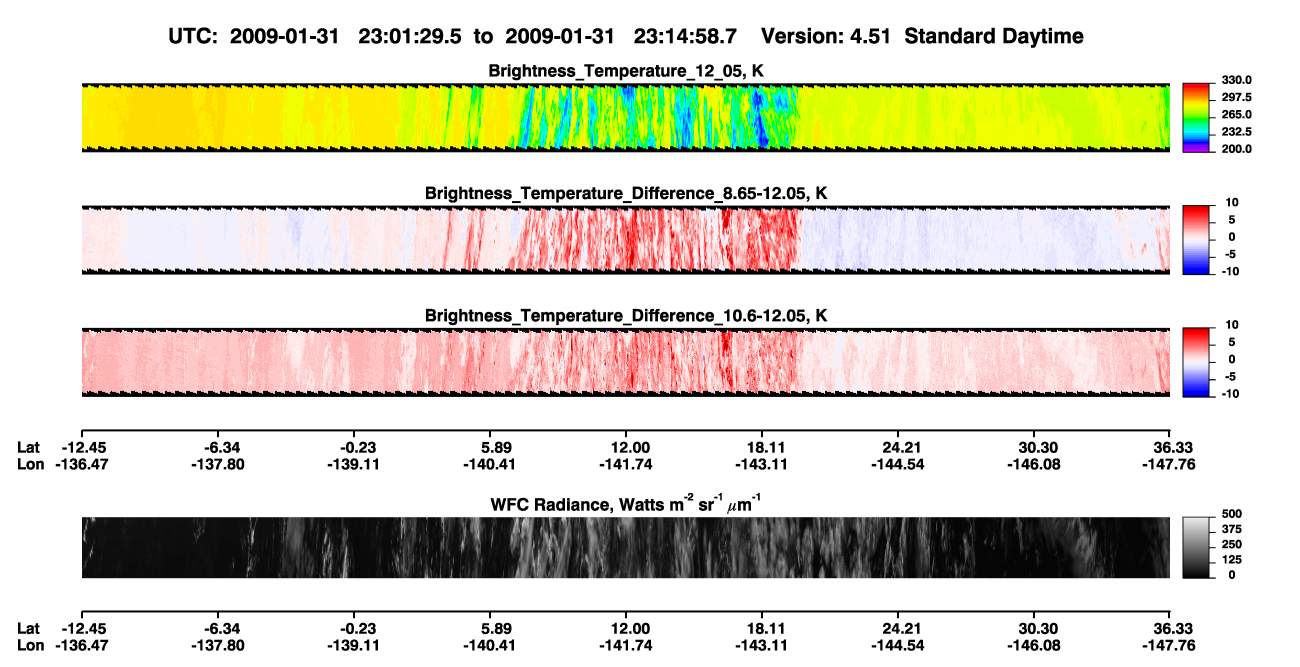
Task: Click the 125 label on radiance scale
Action: pyautogui.click(x=1231, y=559)
